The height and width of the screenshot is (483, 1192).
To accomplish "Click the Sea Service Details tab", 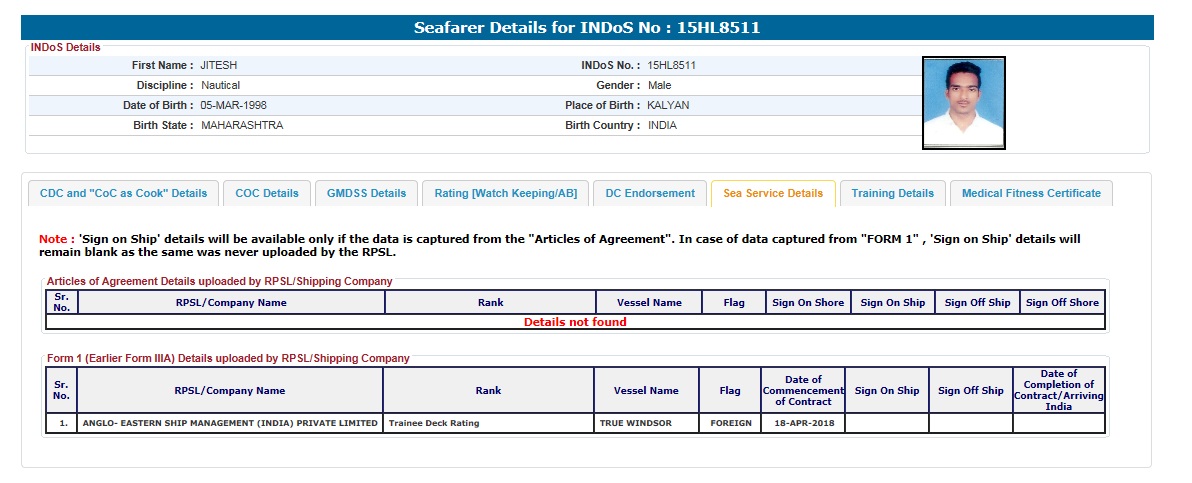I will [x=772, y=194].
